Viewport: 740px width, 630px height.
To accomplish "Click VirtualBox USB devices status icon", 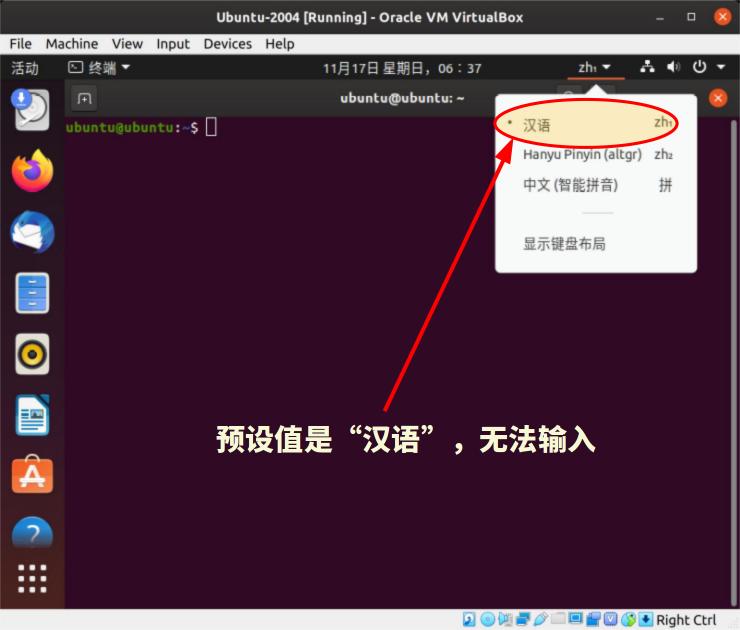I will [541, 619].
